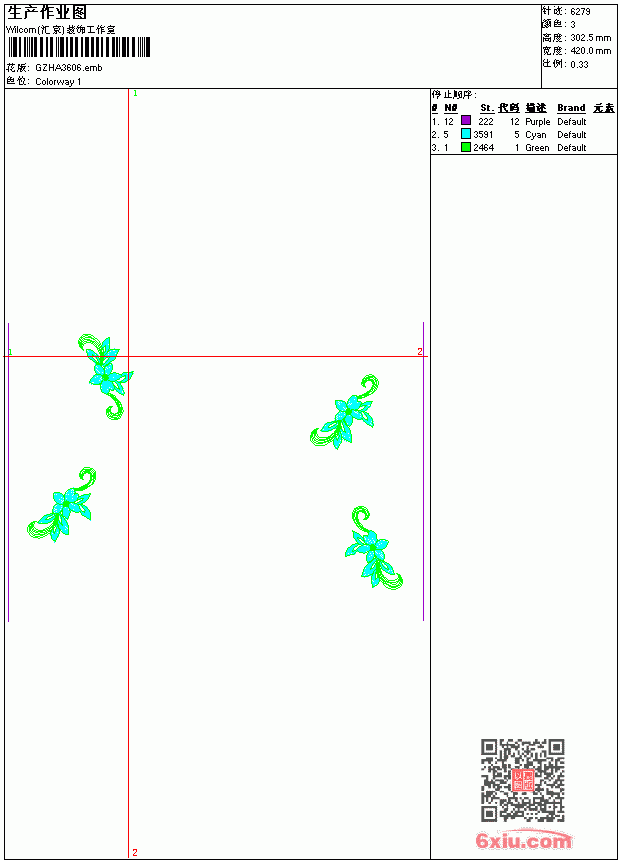Click the 6xiu.com watermark logo
The image size is (620, 860).
pyautogui.click(x=523, y=840)
